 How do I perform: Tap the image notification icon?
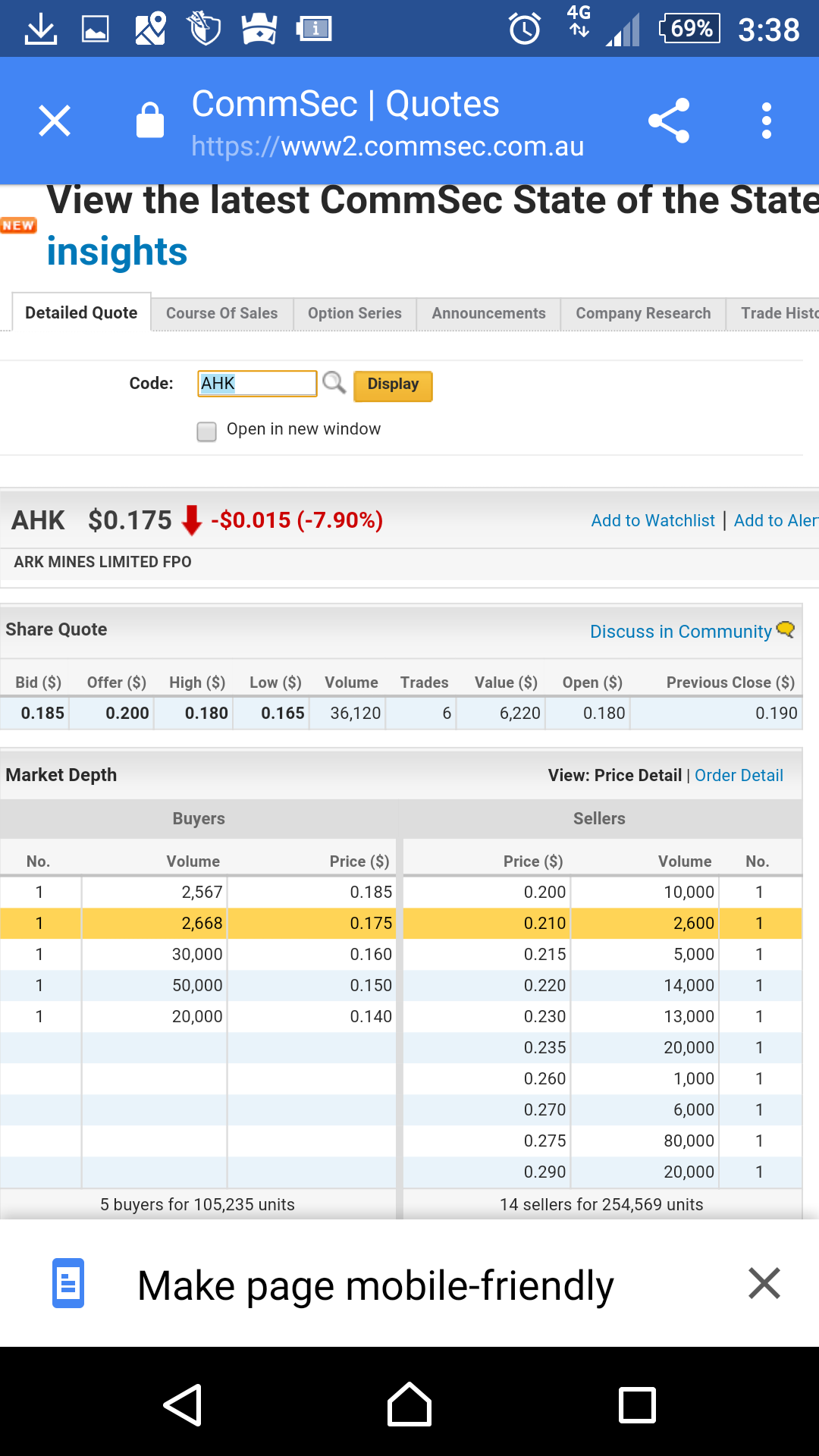96,29
